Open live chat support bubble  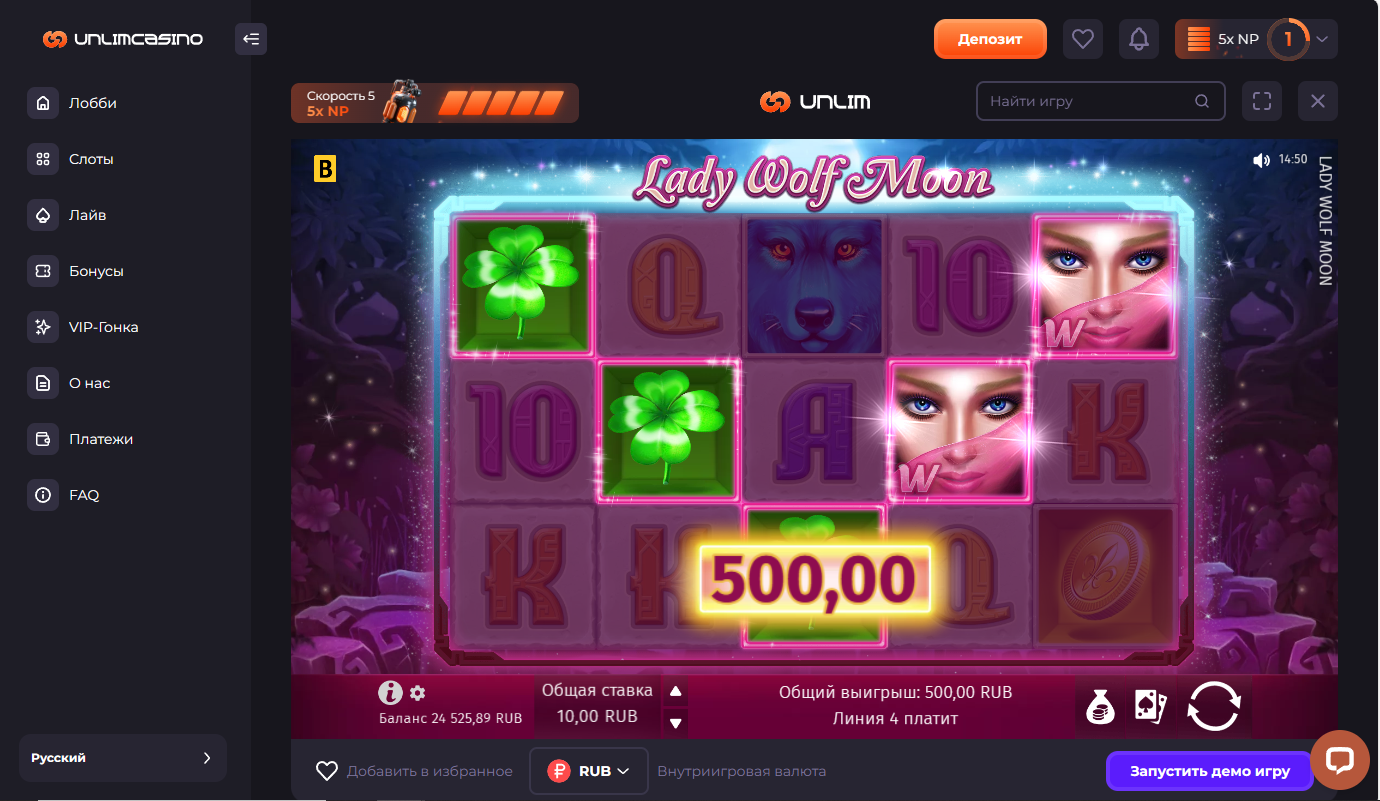pyautogui.click(x=1339, y=759)
